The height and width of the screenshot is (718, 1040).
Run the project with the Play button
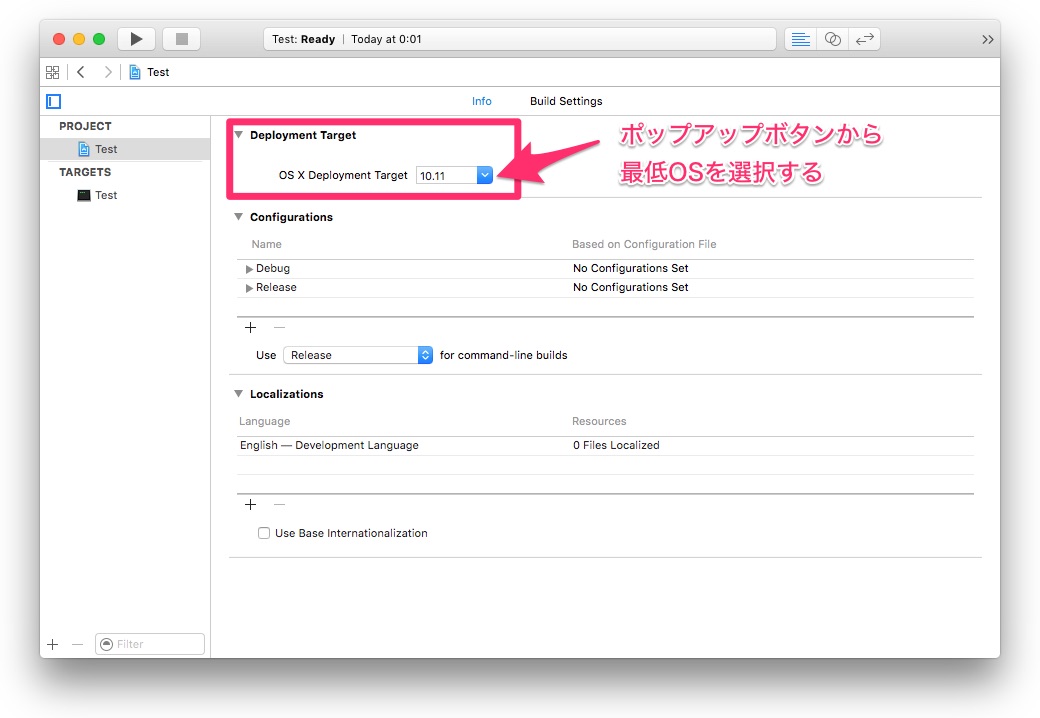pyautogui.click(x=136, y=39)
